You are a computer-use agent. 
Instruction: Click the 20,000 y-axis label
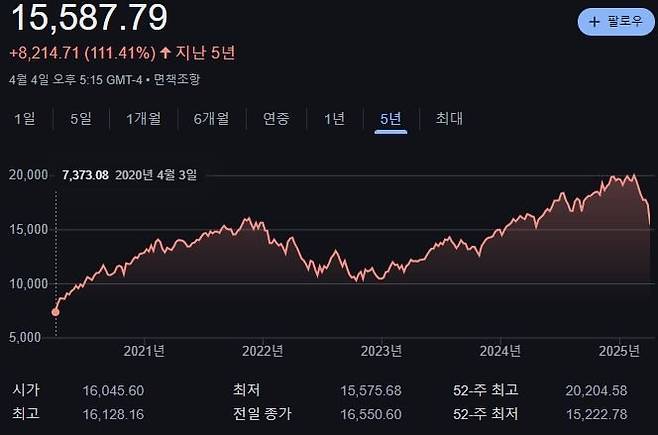(29, 175)
